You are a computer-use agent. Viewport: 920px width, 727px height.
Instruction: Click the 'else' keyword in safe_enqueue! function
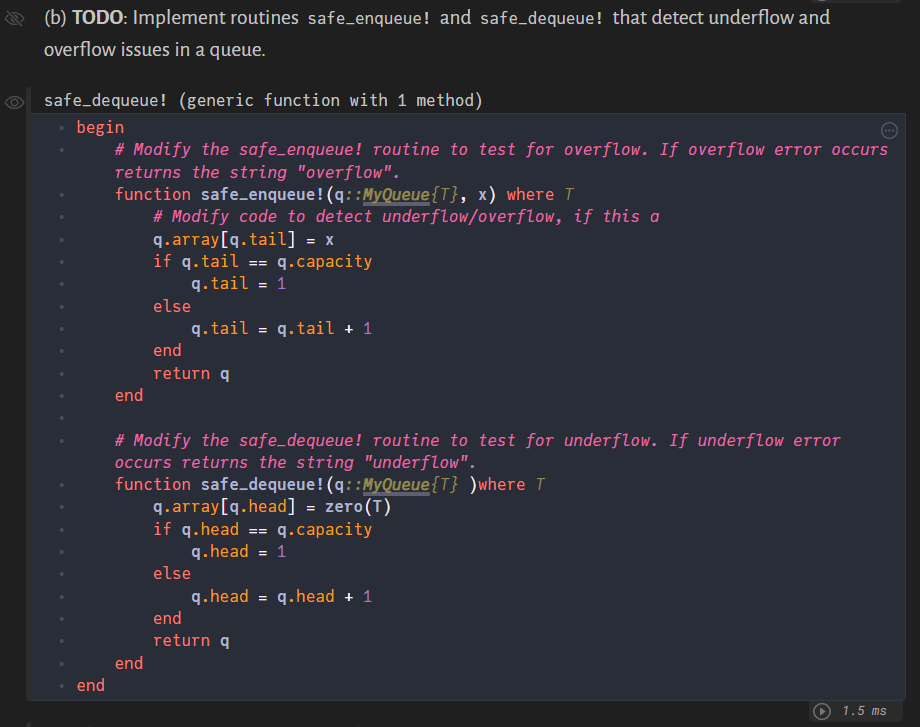(x=172, y=307)
